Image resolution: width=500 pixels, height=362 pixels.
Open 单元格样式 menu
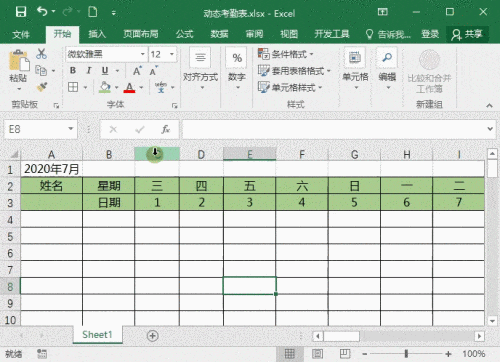click(290, 88)
